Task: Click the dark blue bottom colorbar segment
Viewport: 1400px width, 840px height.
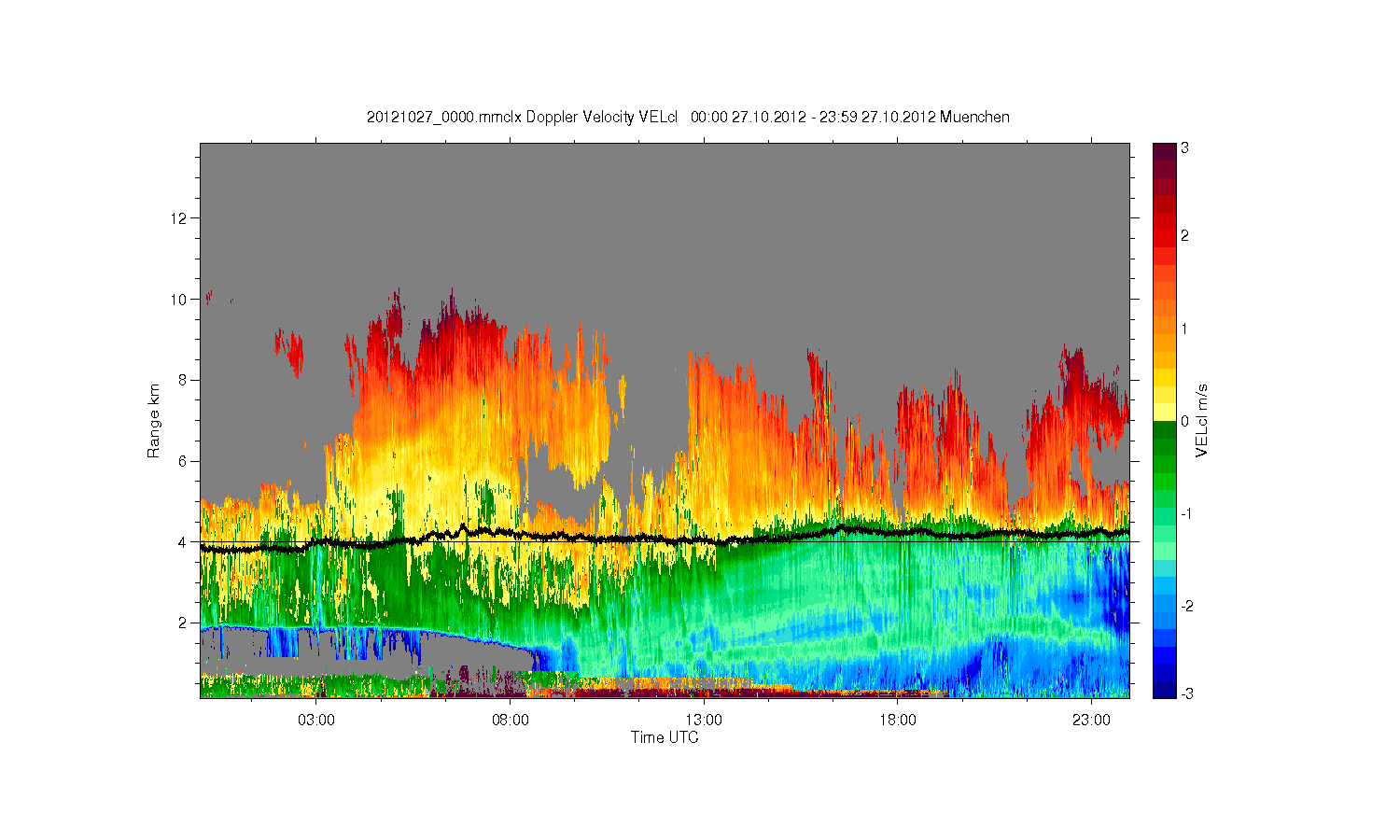Action: (1164, 690)
